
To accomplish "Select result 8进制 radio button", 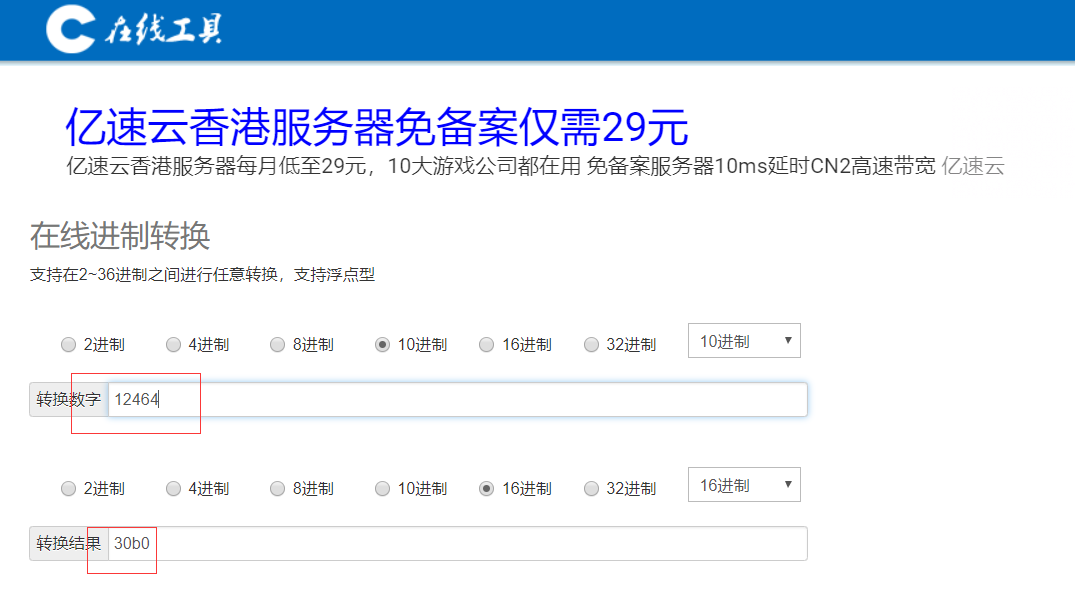I will tap(278, 488).
